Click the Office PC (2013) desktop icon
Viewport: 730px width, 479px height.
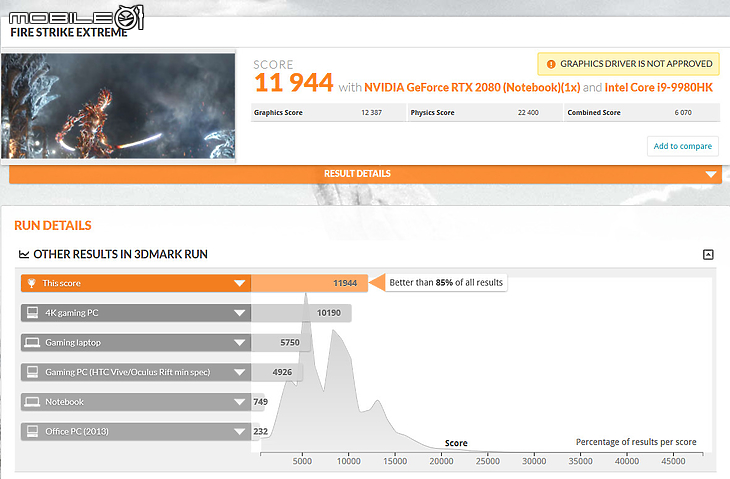tap(33, 432)
